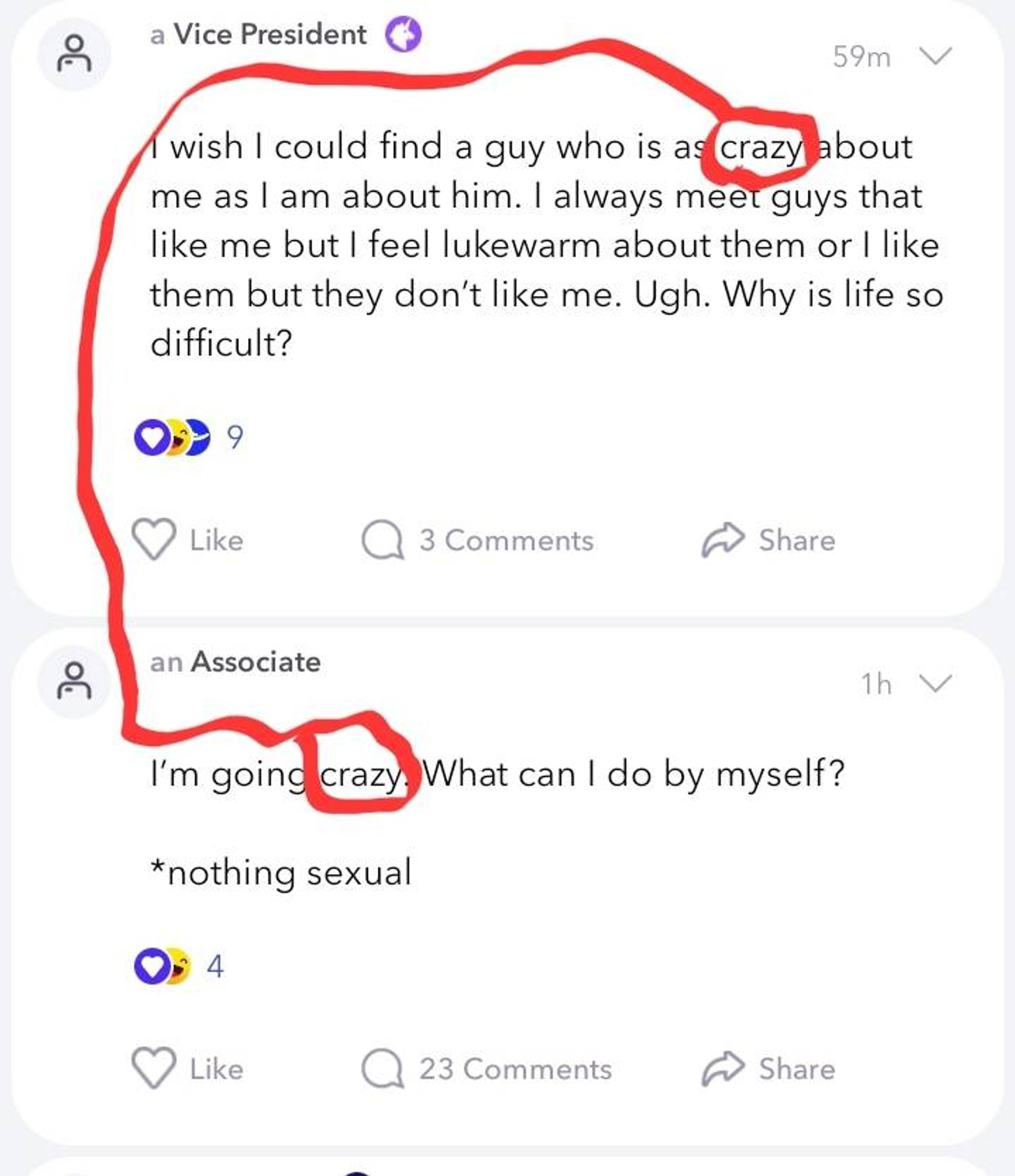This screenshot has width=1015, height=1176.
Task: Click the purple unicorn badge beside Vice President
Action: tap(403, 34)
